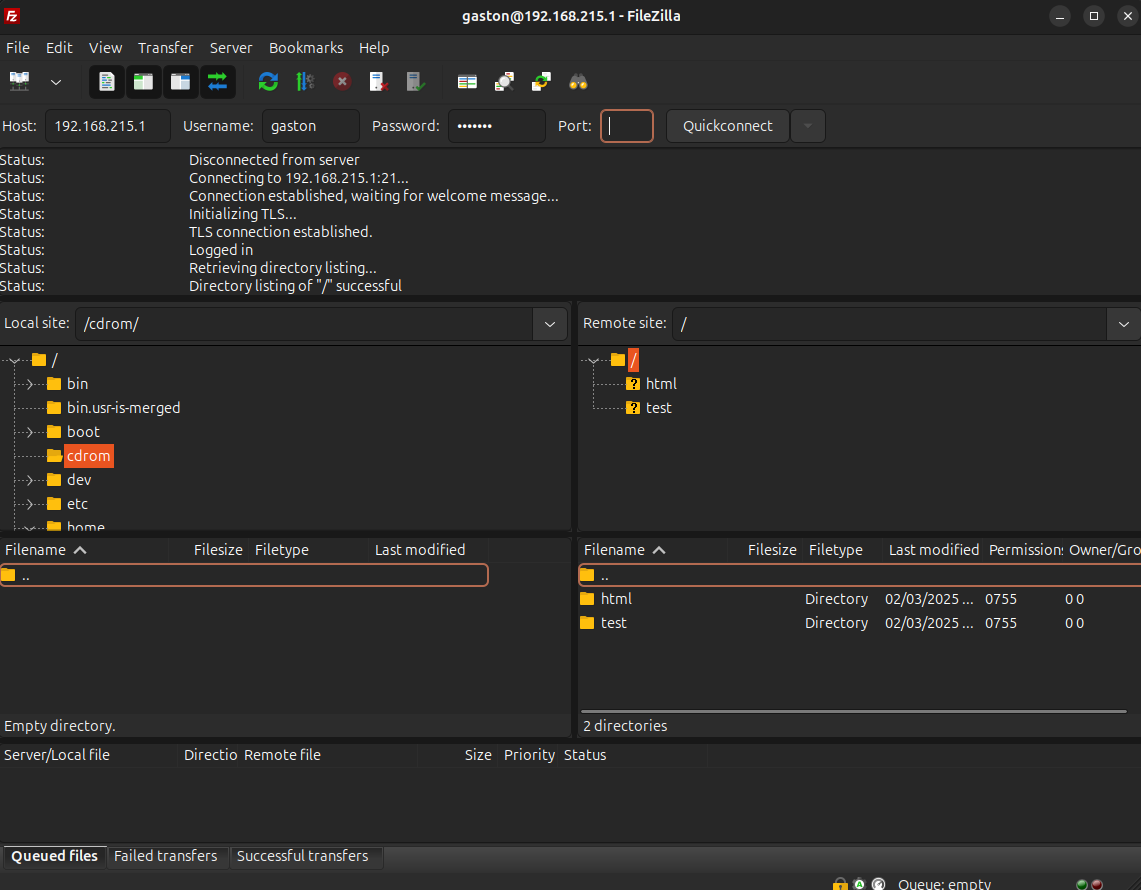1141x890 pixels.
Task: Open the Site Manager dropdown arrow
Action: point(55,82)
